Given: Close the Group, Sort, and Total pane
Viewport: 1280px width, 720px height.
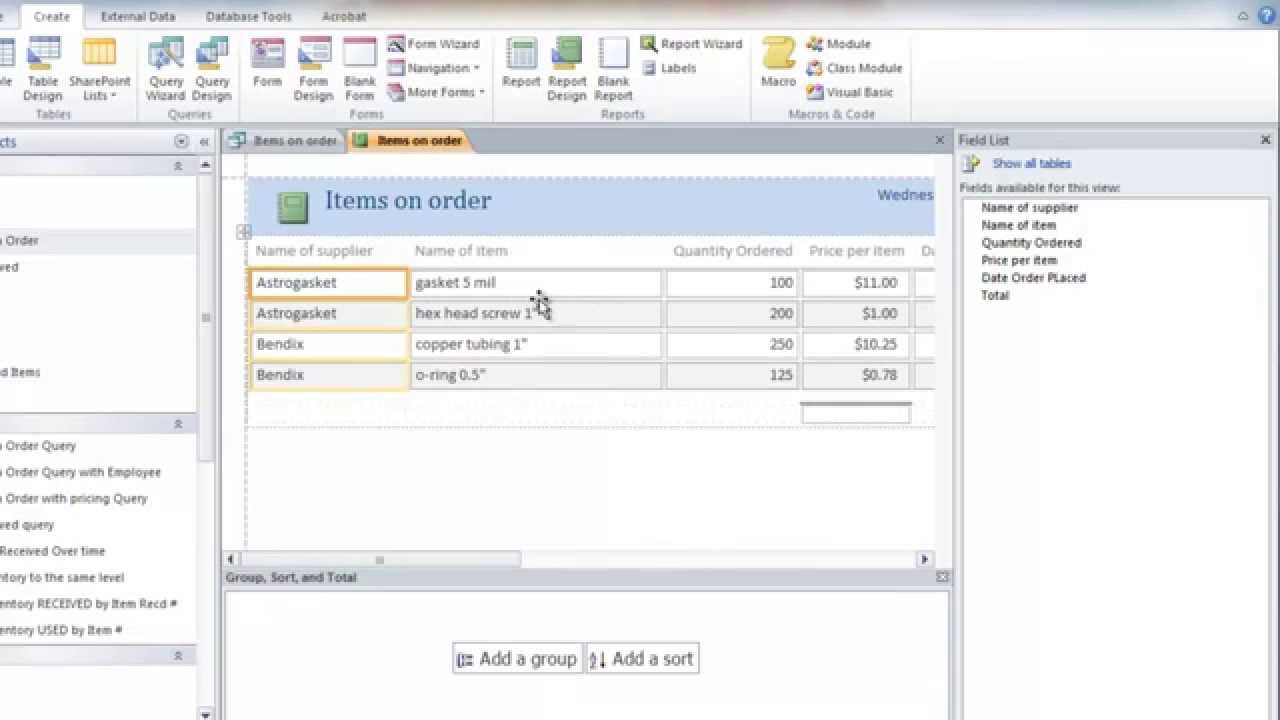Looking at the screenshot, I should [941, 577].
